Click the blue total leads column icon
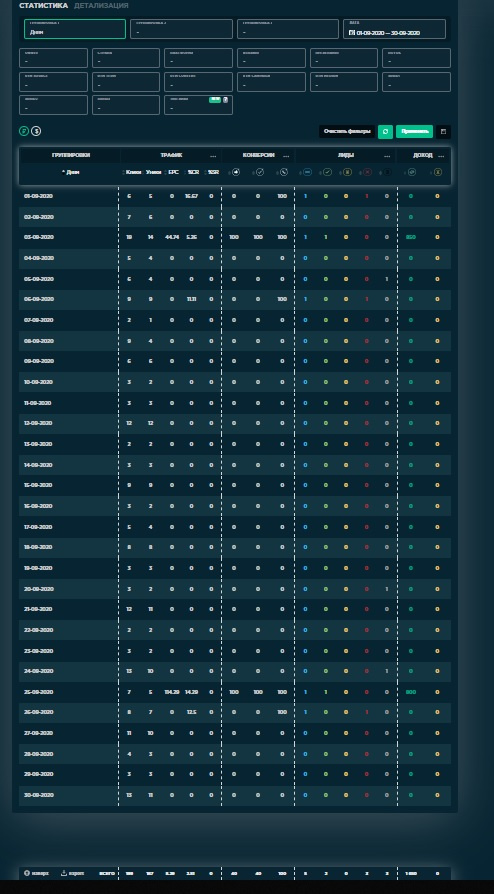 (x=307, y=172)
